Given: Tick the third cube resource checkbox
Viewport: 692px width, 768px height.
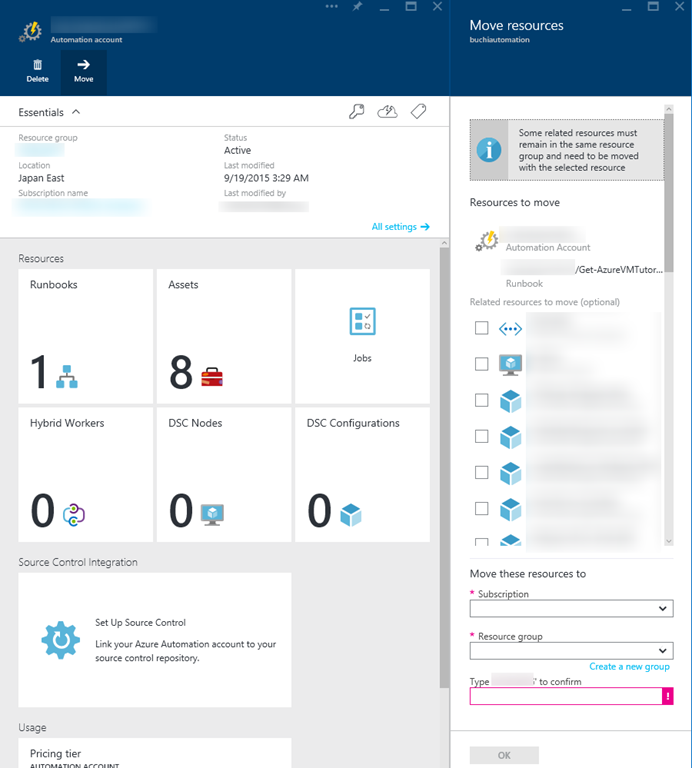Looking at the screenshot, I should 482,472.
